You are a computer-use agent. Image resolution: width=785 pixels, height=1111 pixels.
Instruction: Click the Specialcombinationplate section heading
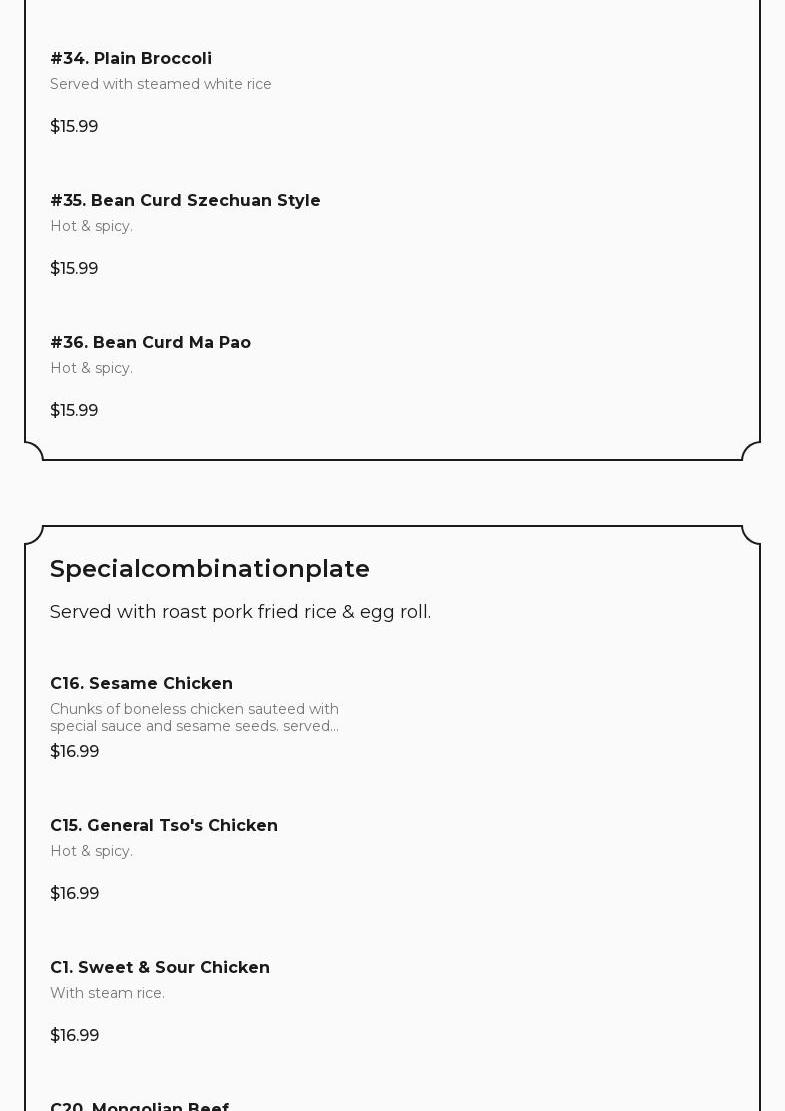[x=210, y=568]
